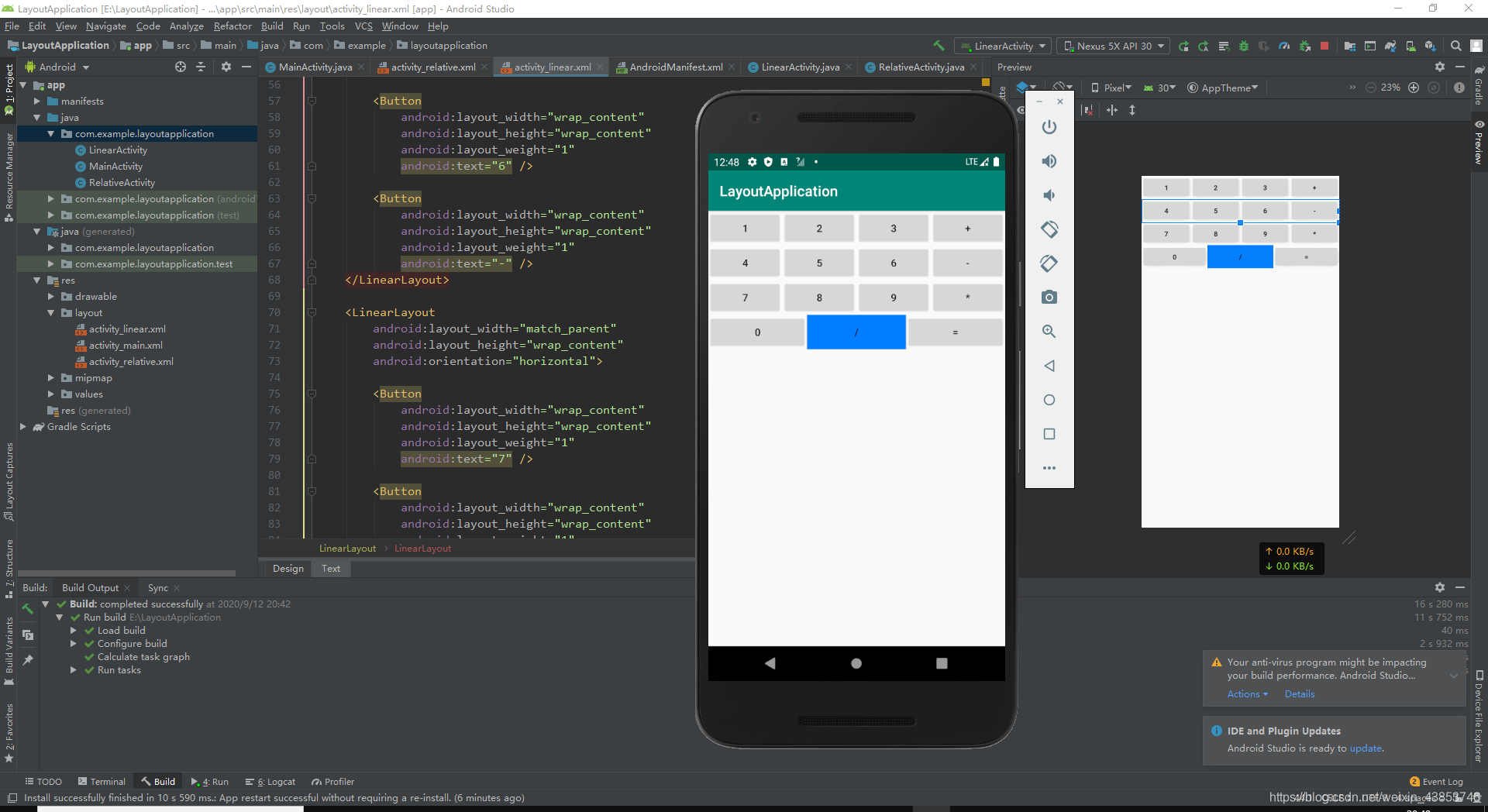The height and width of the screenshot is (812, 1488).
Task: Select the blue / button in Preview pane
Action: tap(1240, 256)
